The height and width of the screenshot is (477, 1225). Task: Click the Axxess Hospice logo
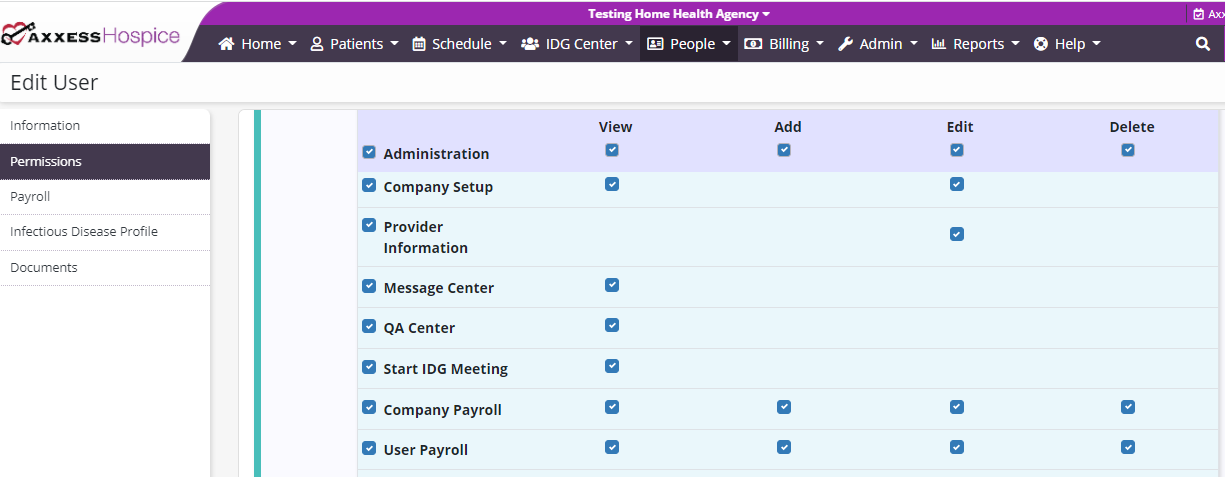(90, 36)
